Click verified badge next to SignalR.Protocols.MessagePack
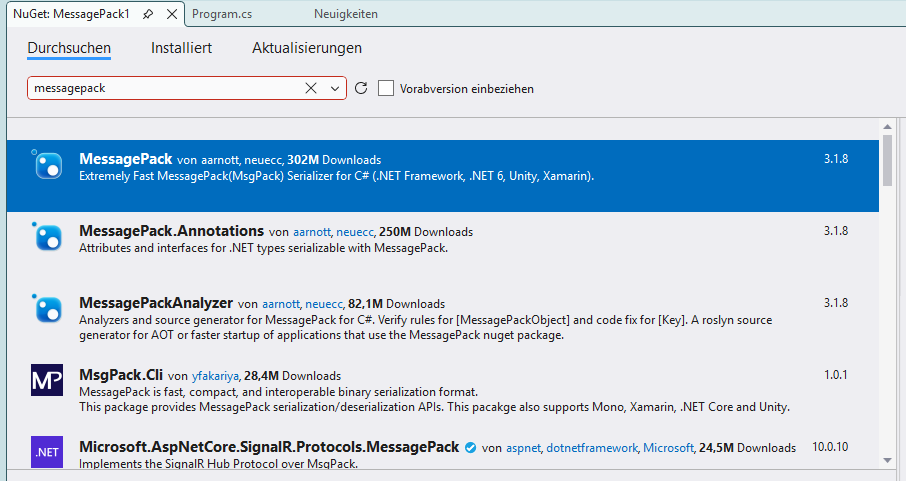 pyautogui.click(x=470, y=447)
